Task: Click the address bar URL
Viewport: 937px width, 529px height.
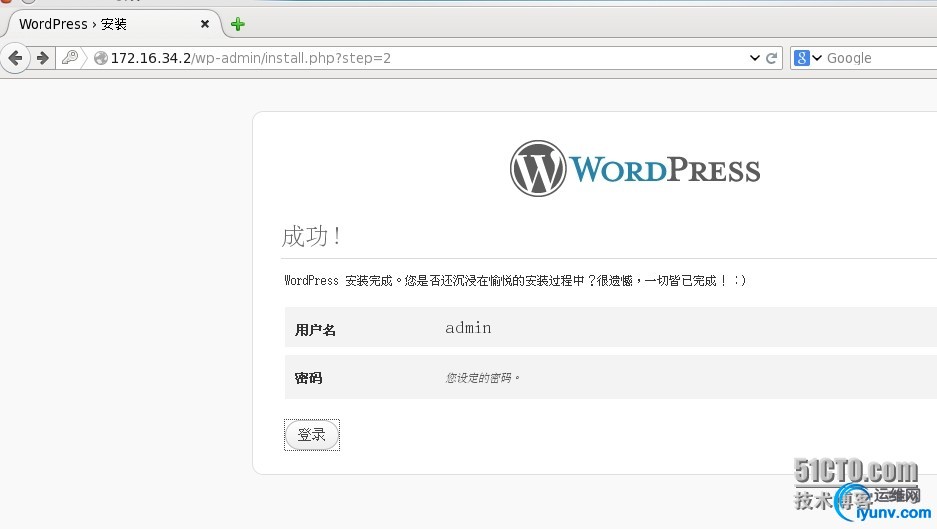Action: [250, 58]
